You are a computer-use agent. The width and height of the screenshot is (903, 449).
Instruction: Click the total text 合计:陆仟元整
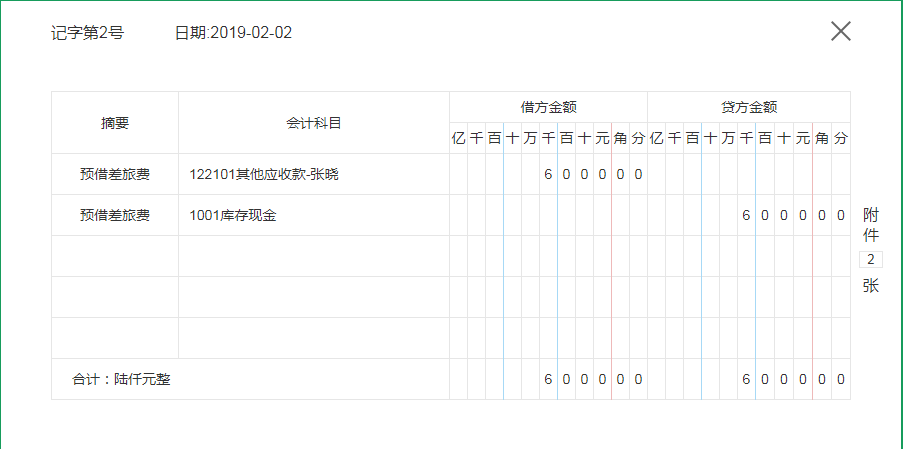click(x=122, y=379)
